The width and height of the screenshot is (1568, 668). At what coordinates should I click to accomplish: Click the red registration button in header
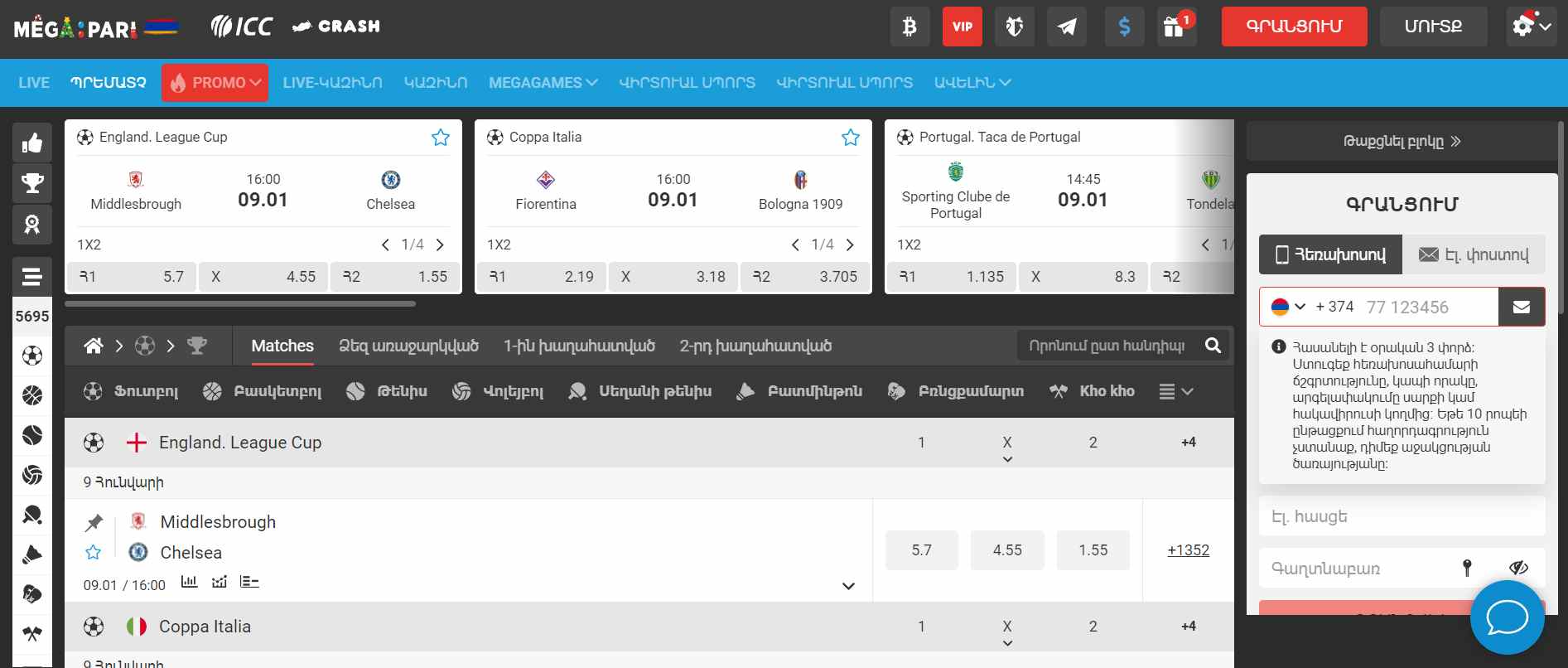click(x=1295, y=27)
